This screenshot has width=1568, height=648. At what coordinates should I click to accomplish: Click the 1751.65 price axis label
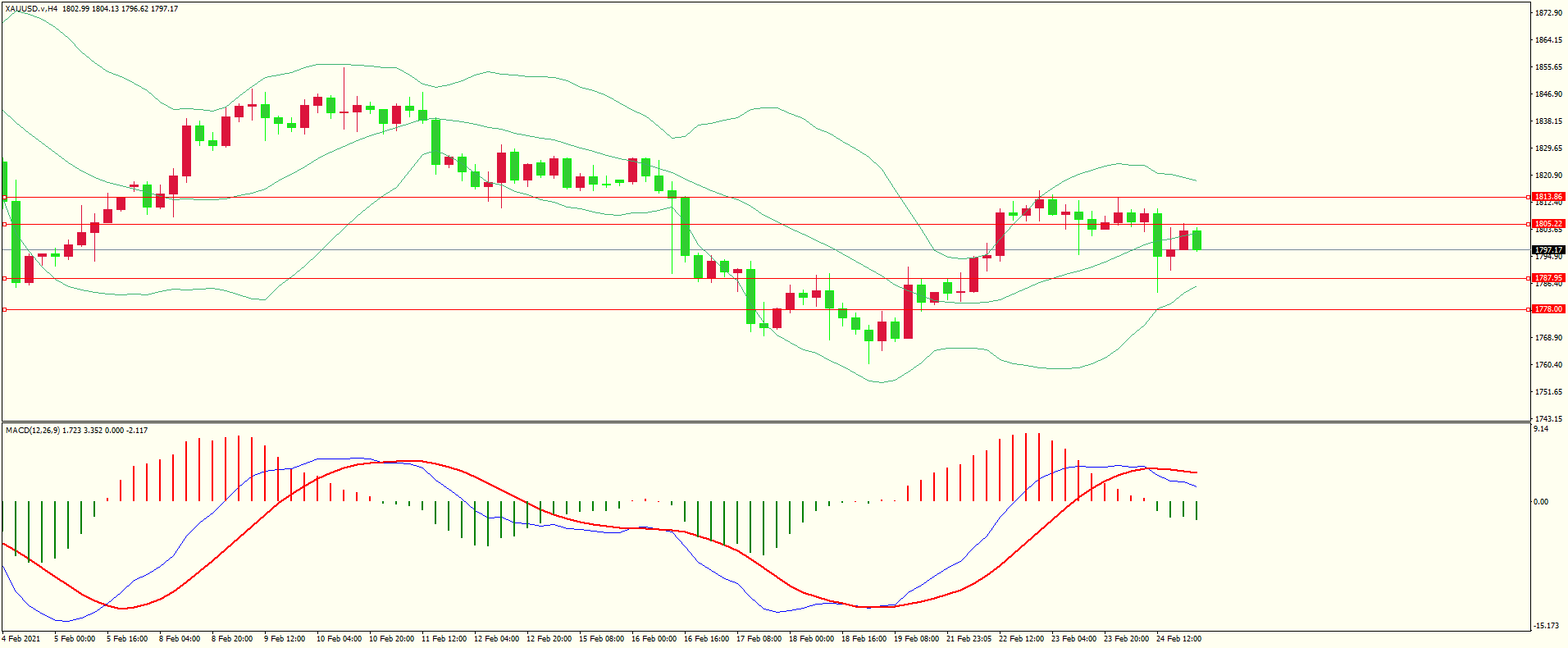(1548, 392)
